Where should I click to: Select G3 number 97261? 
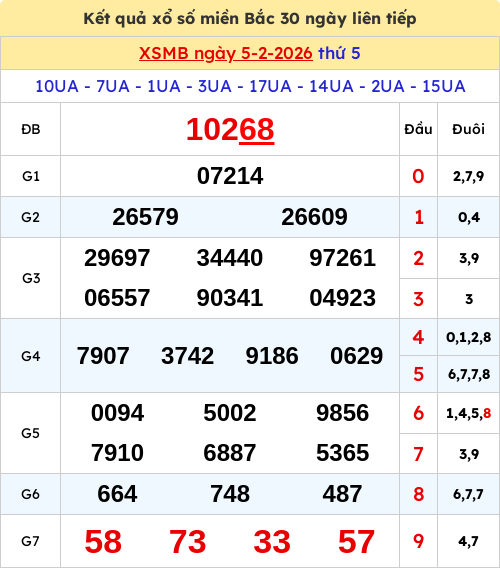(342, 258)
